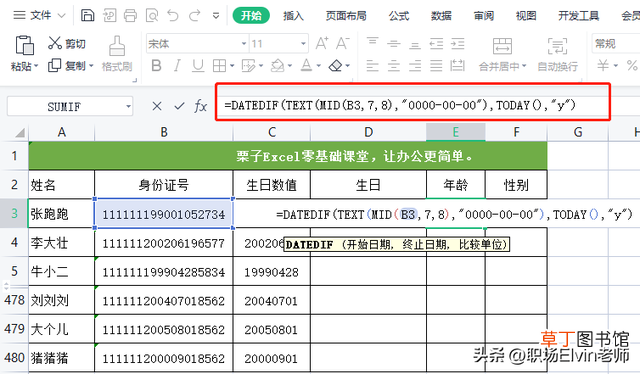The image size is (640, 374).
Task: Redo the last action
Action: pos(195,16)
